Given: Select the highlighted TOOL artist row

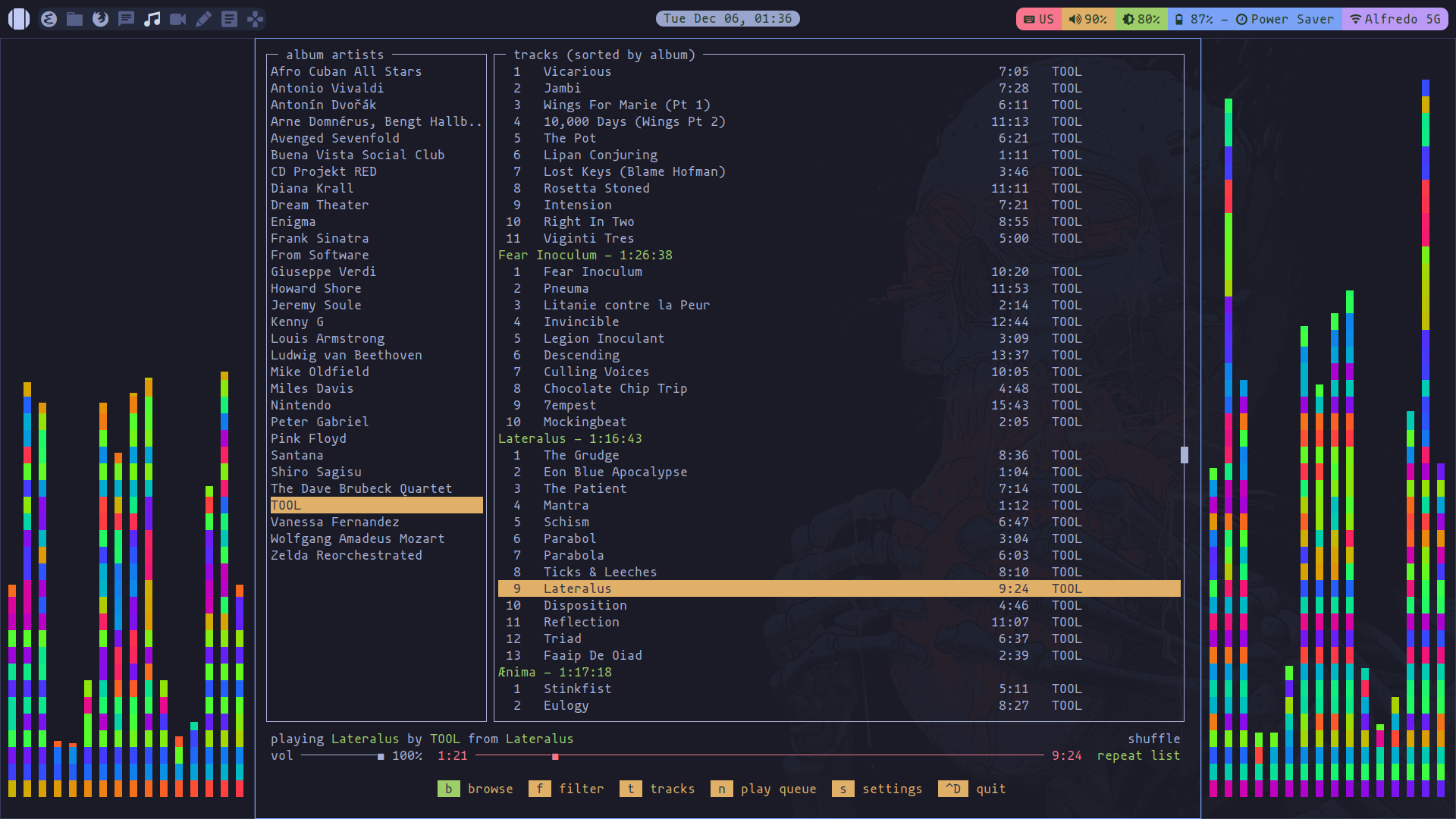Looking at the screenshot, I should [x=376, y=505].
